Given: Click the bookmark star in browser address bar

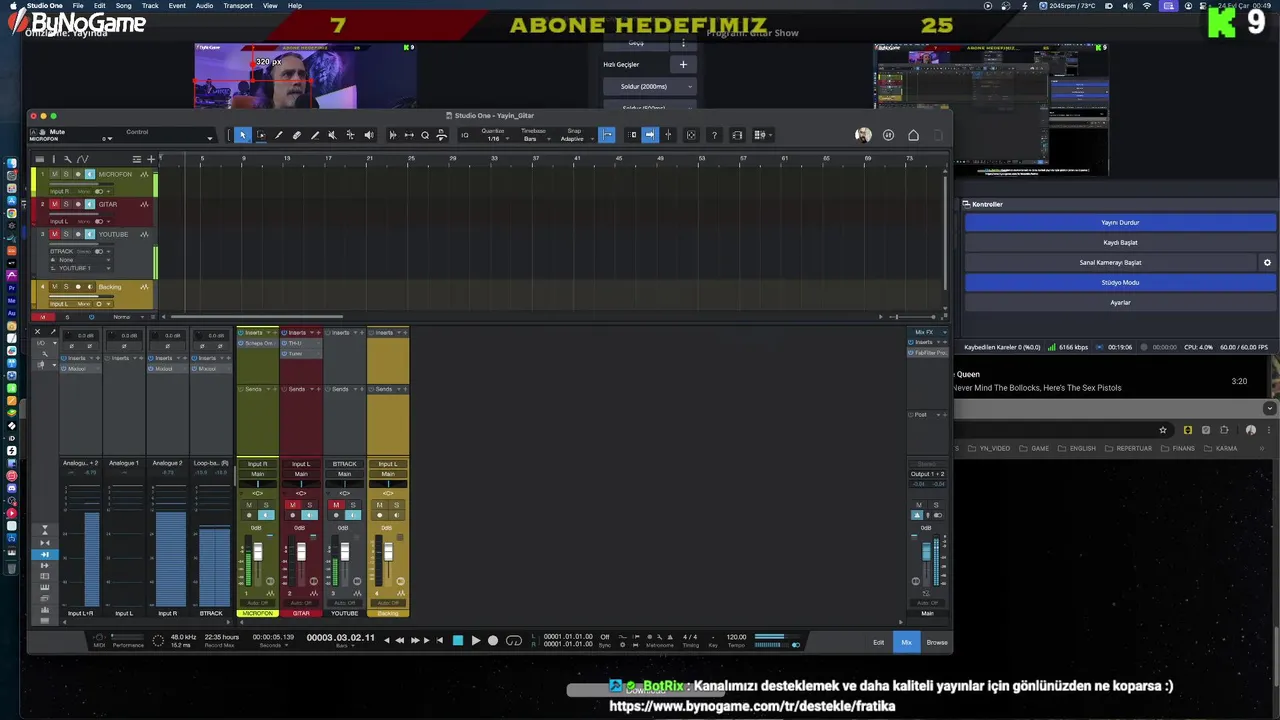Looking at the screenshot, I should (1163, 430).
